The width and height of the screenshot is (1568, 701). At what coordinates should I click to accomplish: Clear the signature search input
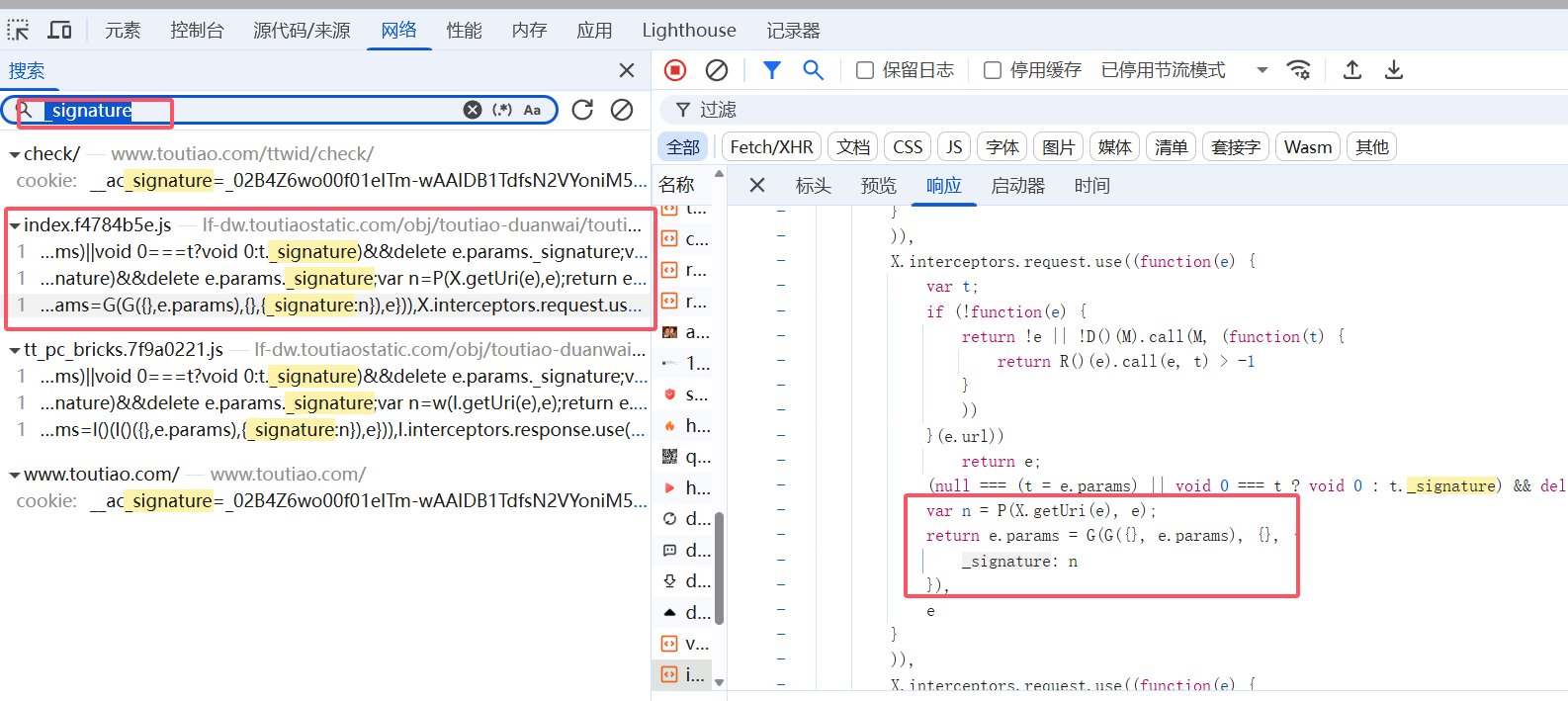click(473, 110)
